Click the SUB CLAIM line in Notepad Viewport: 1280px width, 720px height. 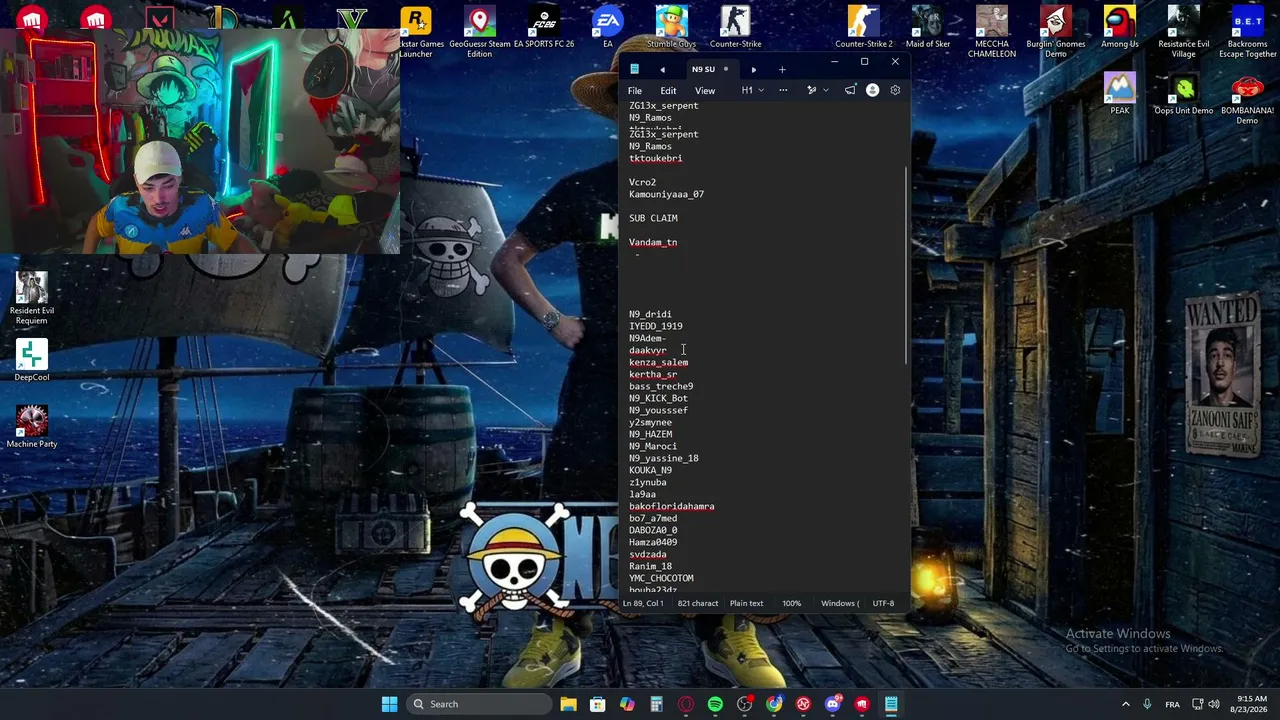point(653,218)
